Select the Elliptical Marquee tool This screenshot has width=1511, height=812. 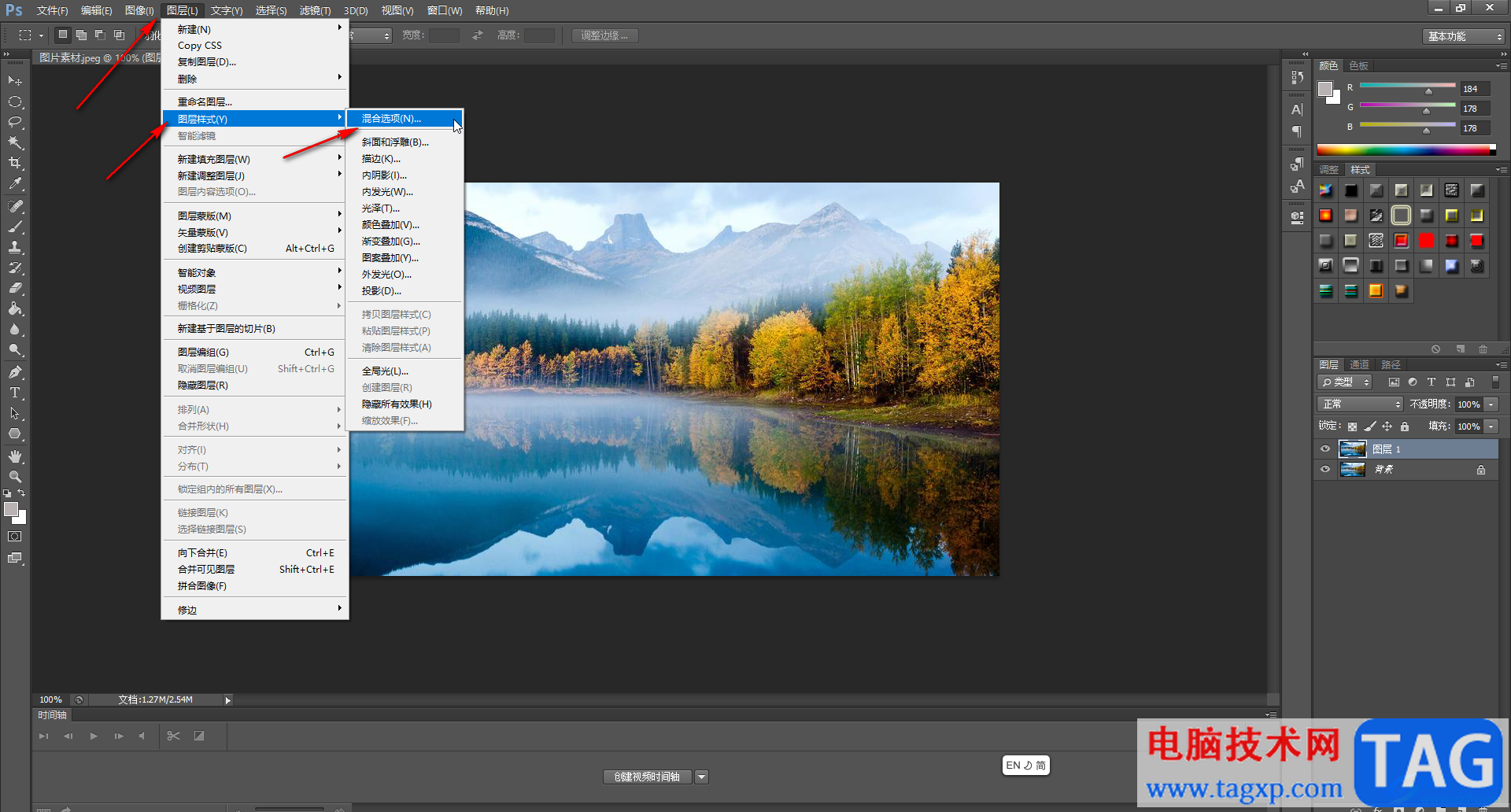15,102
